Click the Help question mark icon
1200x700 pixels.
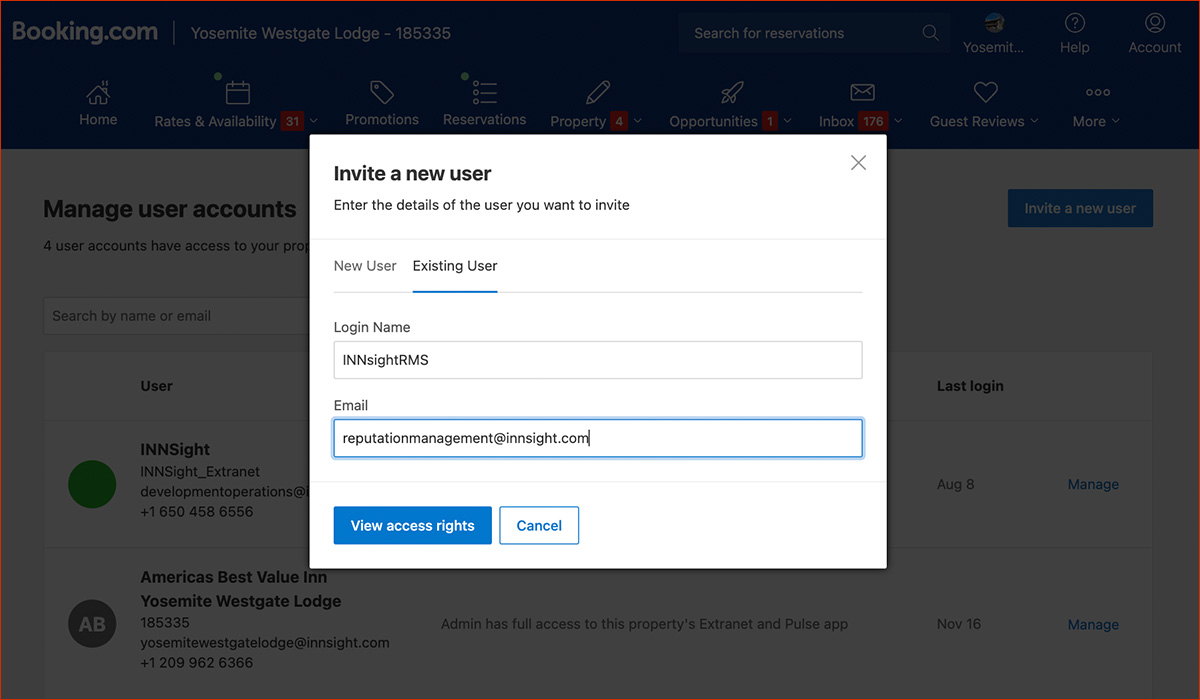(1075, 22)
